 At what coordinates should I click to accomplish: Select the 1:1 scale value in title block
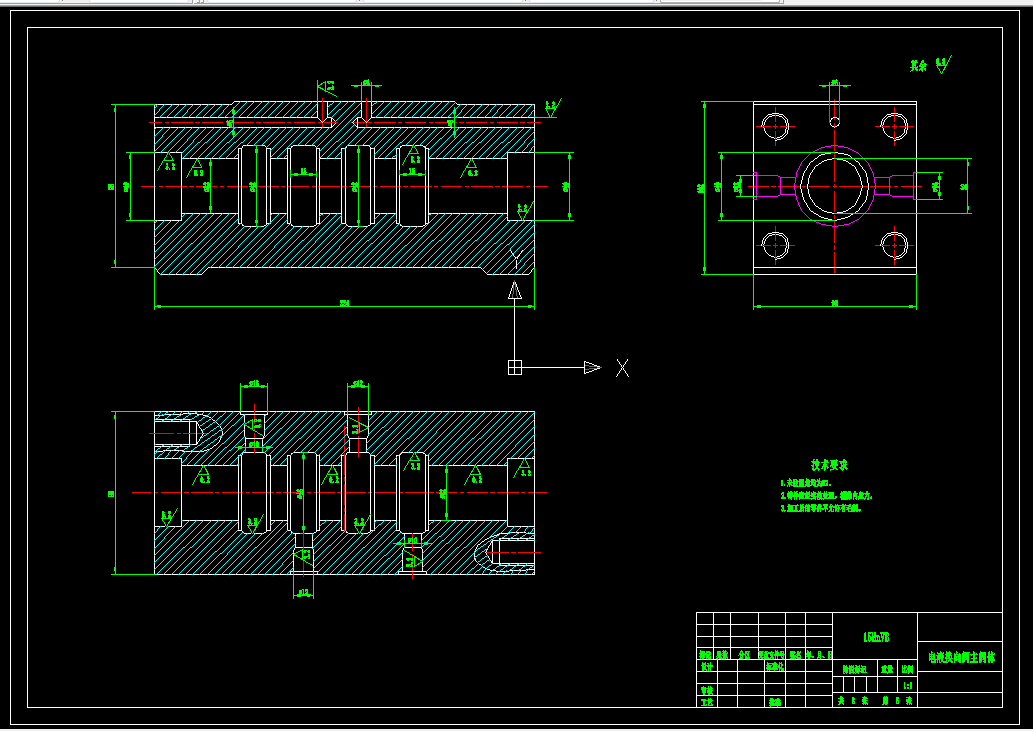point(907,686)
